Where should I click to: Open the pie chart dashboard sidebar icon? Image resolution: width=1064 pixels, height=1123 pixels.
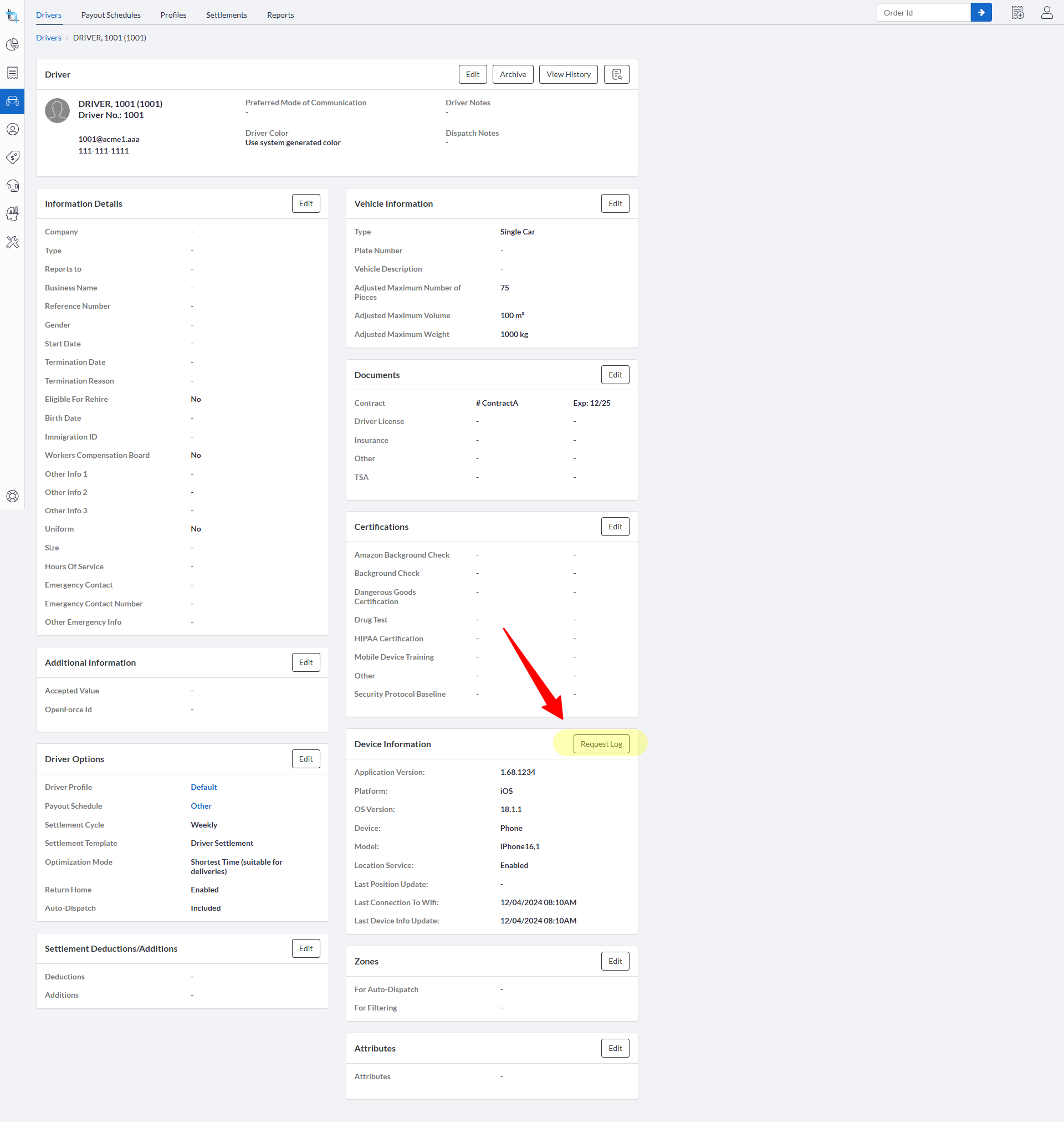tap(13, 45)
